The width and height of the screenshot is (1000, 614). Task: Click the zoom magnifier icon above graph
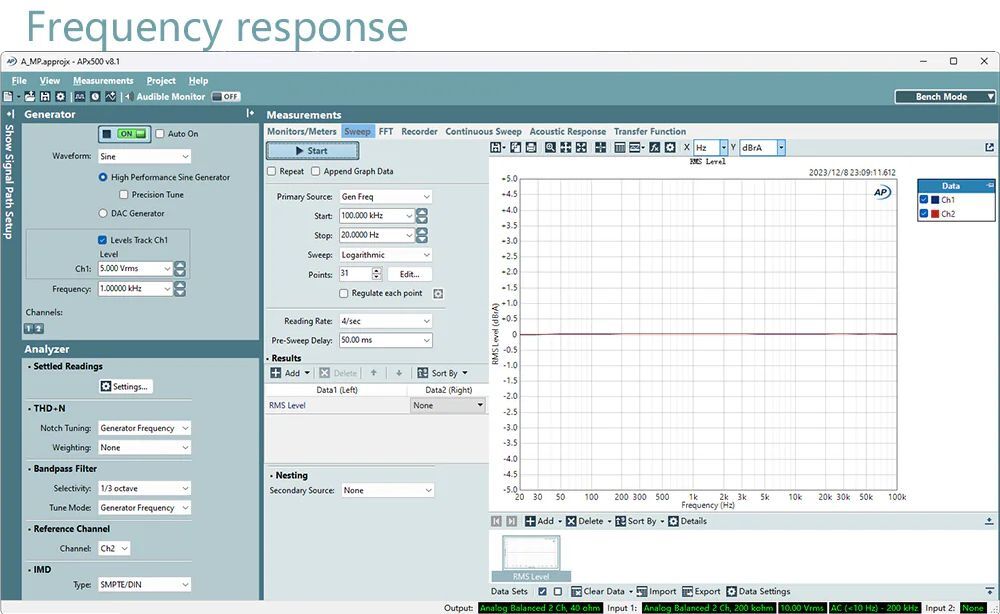tap(550, 147)
